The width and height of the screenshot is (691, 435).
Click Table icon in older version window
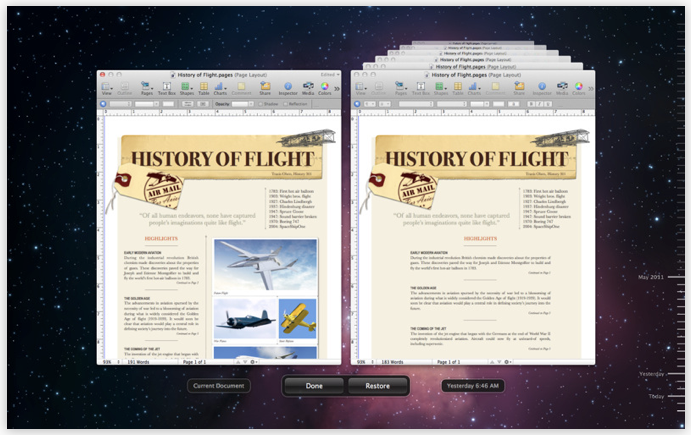[x=458, y=88]
